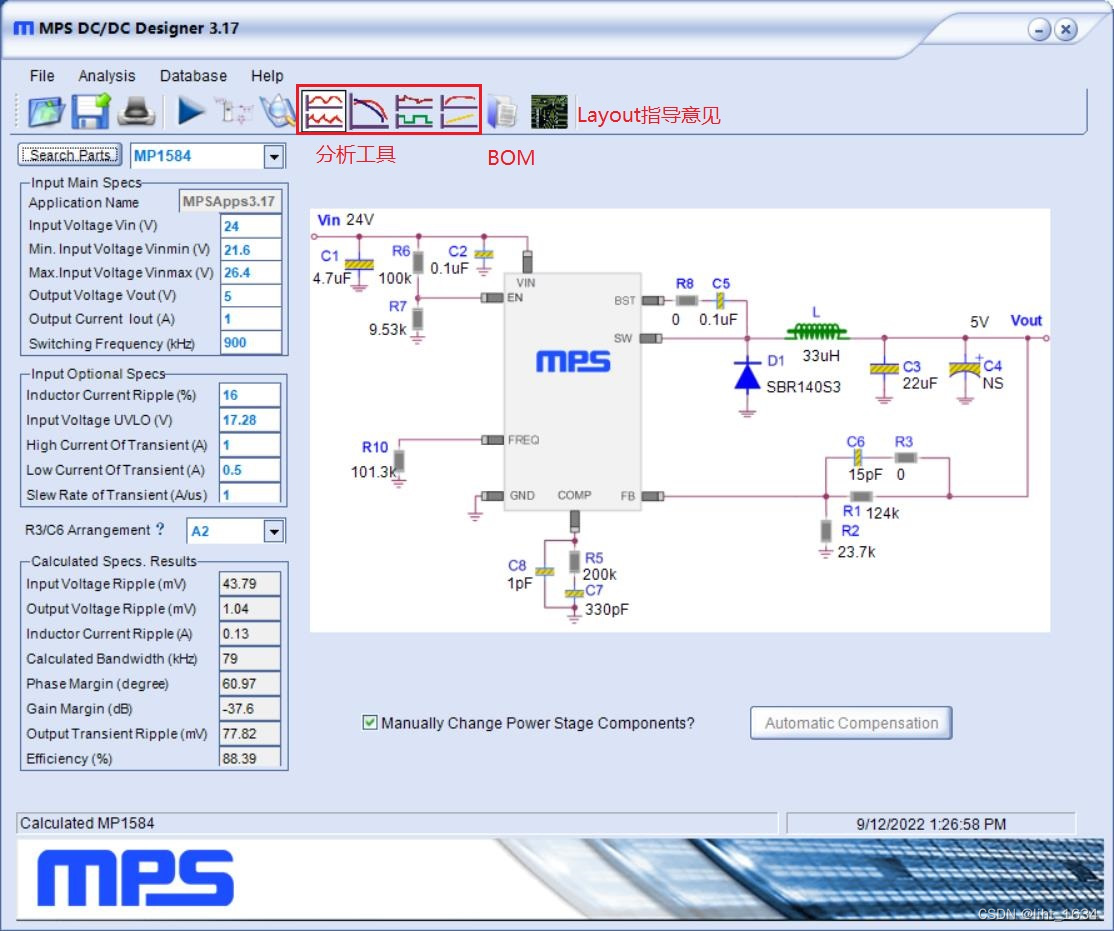Click the Output Voltage Vout field

pos(252,296)
